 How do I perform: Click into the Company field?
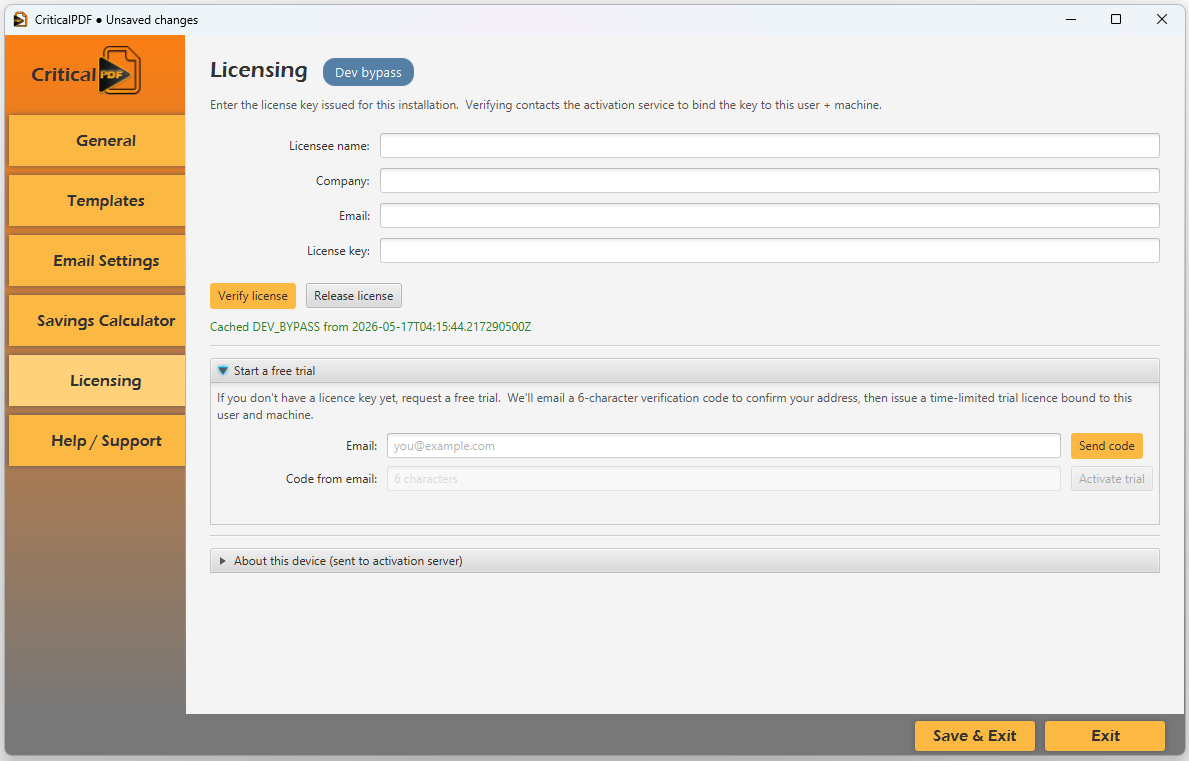769,180
